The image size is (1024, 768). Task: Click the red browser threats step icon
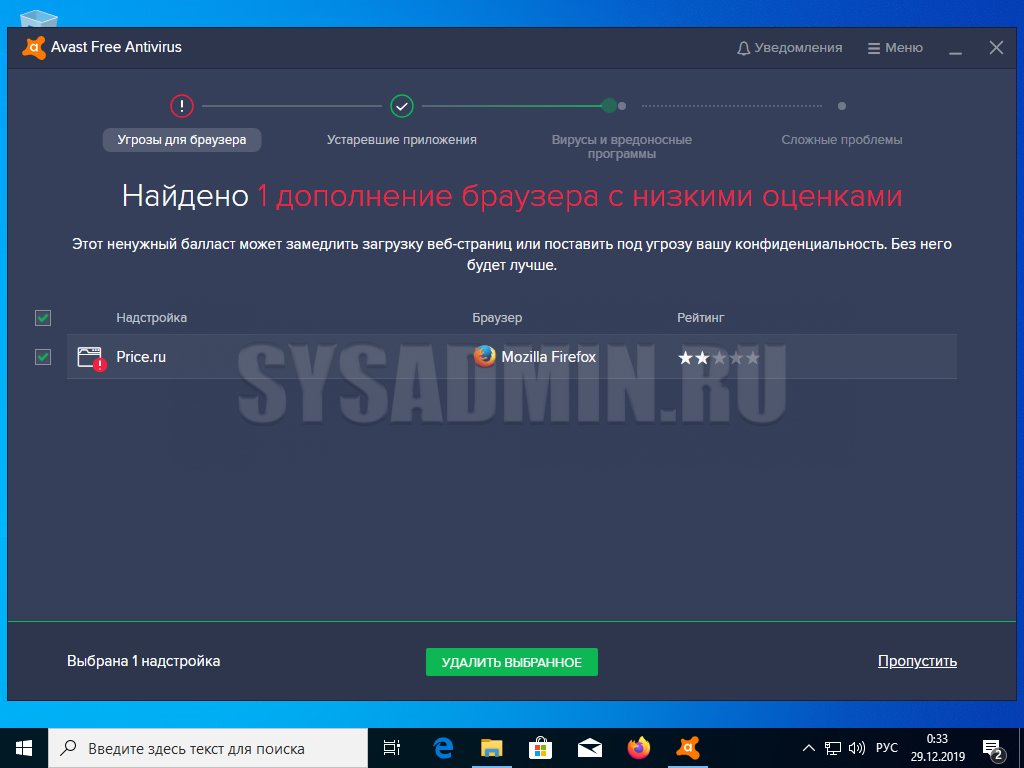click(181, 105)
